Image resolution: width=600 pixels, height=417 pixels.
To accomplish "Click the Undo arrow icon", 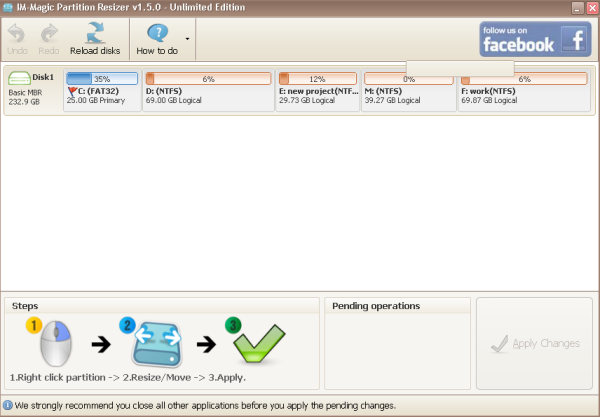I will tap(16, 33).
